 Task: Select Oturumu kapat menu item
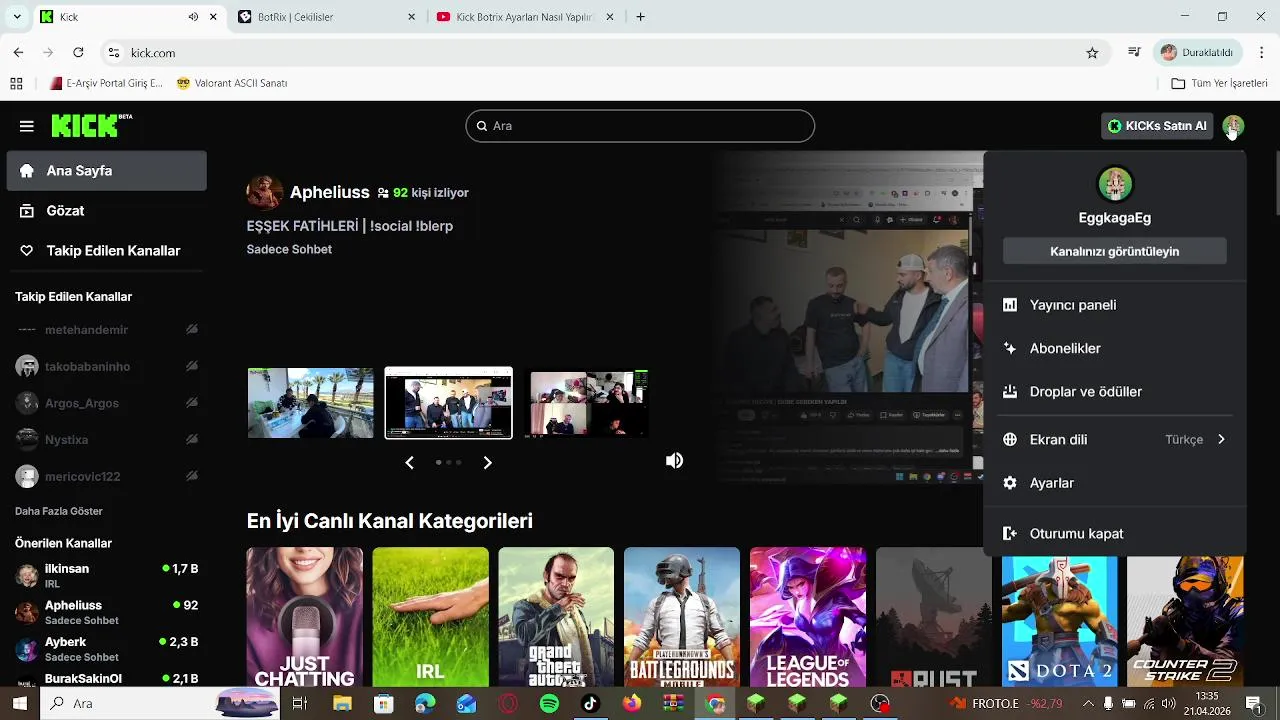click(x=1115, y=534)
